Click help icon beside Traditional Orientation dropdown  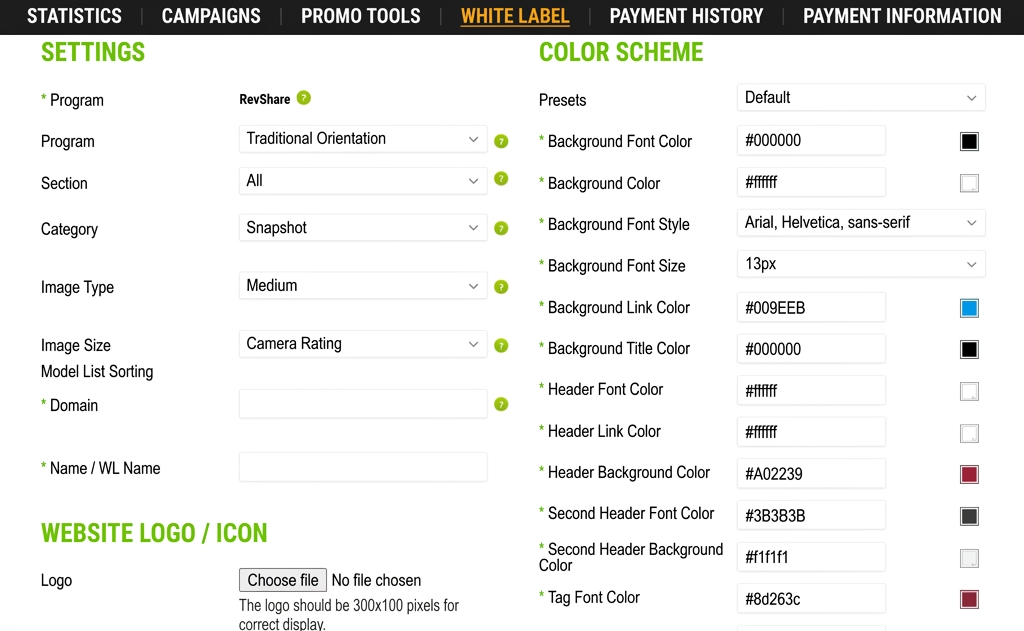pyautogui.click(x=501, y=141)
